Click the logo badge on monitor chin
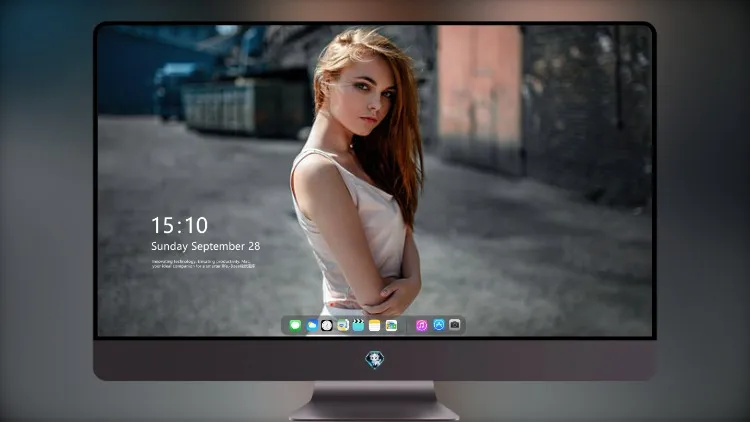The width and height of the screenshot is (750, 422). [375, 359]
